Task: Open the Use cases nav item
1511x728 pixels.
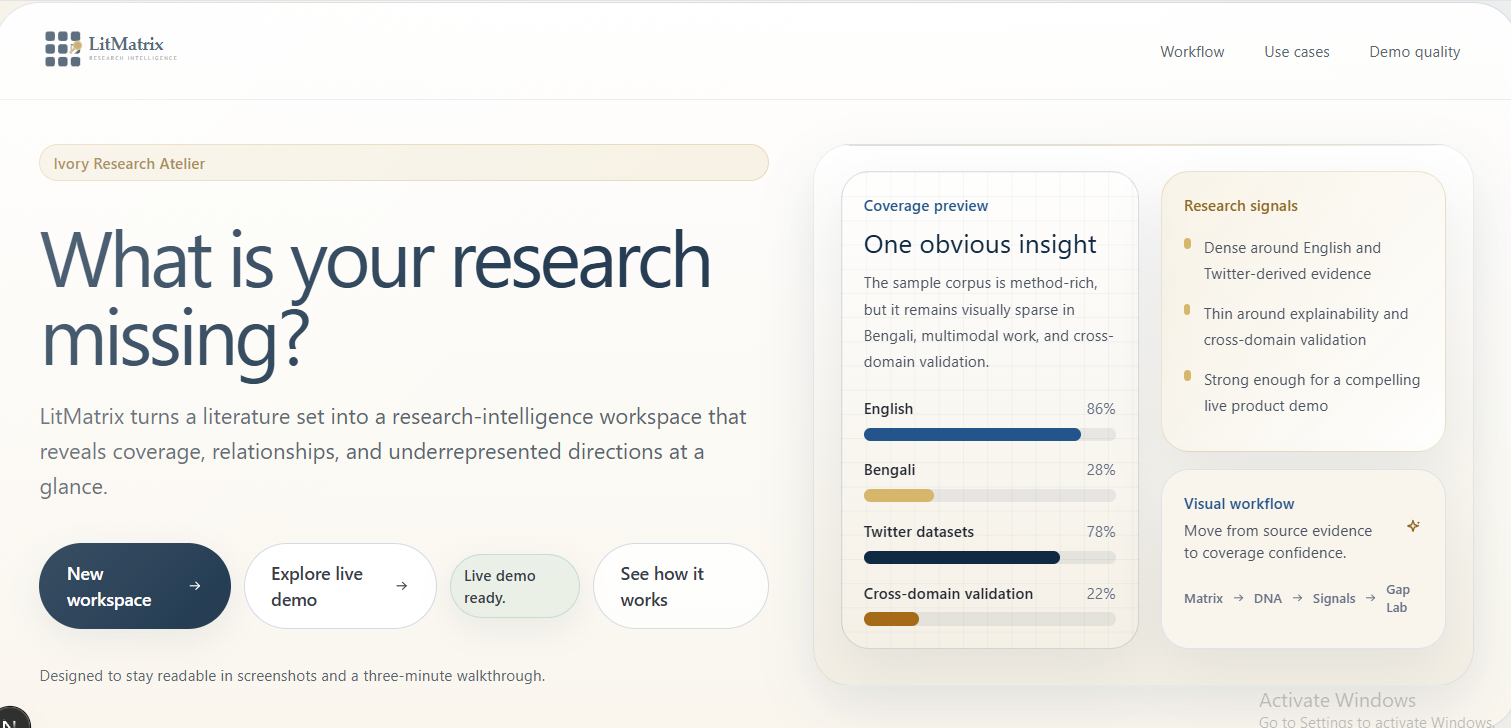Action: click(x=1297, y=52)
